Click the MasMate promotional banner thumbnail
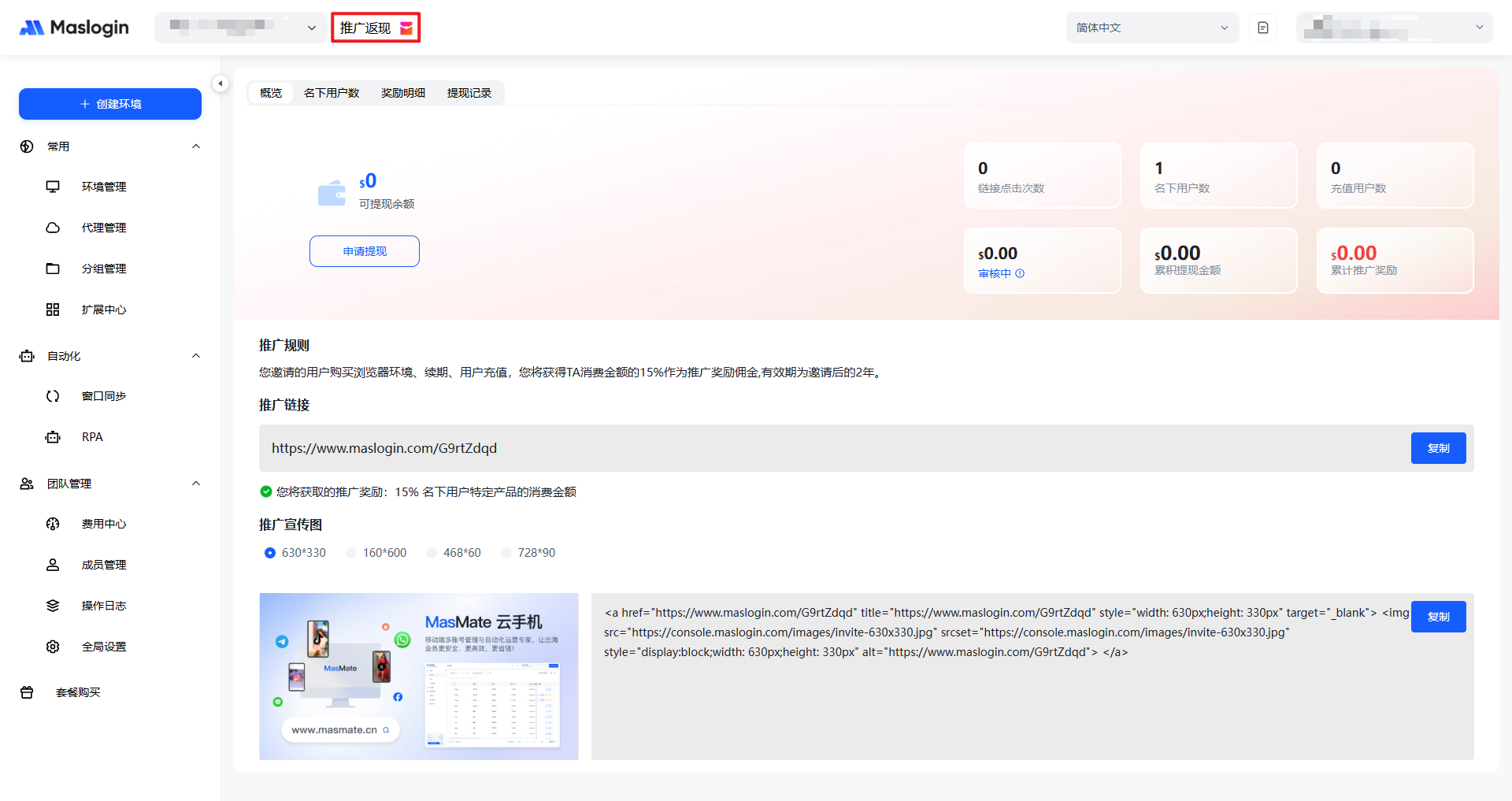The height and width of the screenshot is (801, 1512). pyautogui.click(x=419, y=676)
